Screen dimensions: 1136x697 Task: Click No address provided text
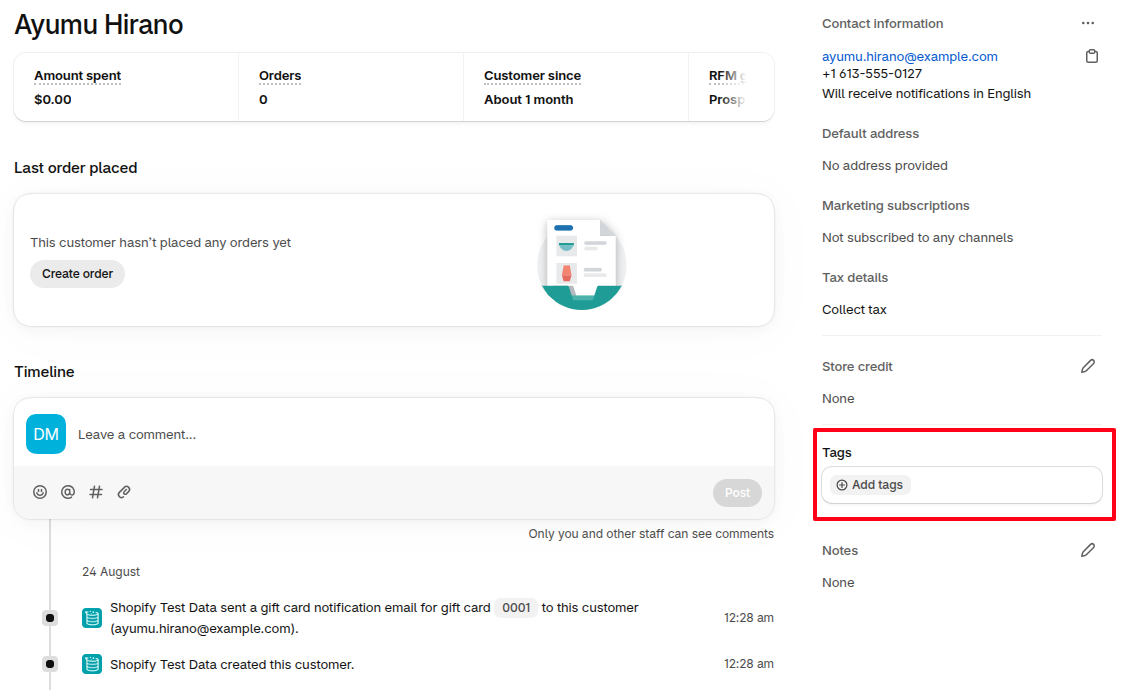pyautogui.click(x=885, y=165)
